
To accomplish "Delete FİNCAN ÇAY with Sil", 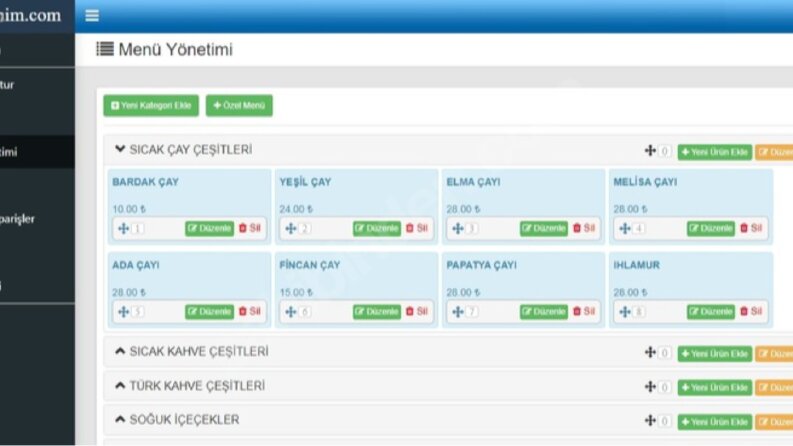I will point(417,311).
